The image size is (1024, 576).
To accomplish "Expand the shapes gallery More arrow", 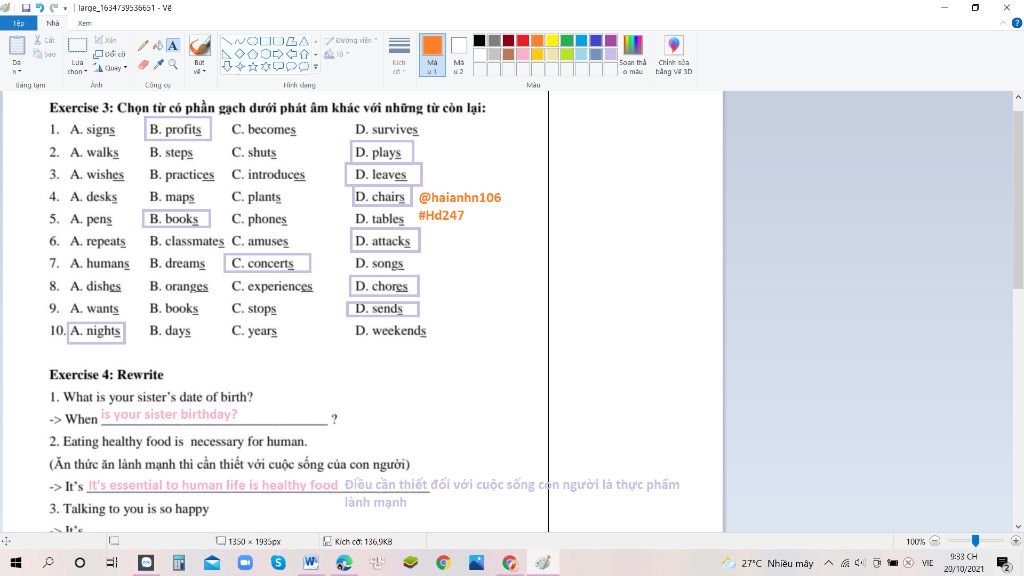I will coord(316,66).
